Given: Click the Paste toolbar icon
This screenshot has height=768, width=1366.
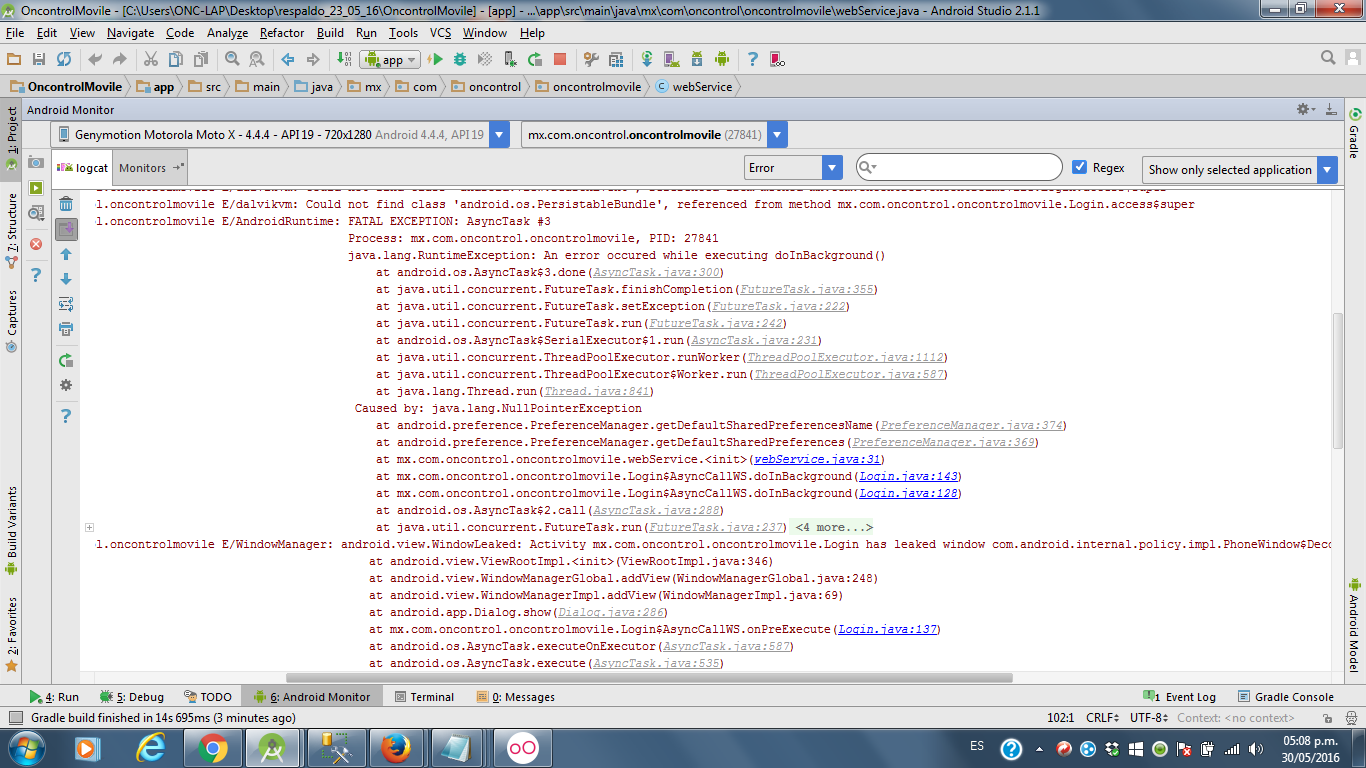Looking at the screenshot, I should point(201,60).
